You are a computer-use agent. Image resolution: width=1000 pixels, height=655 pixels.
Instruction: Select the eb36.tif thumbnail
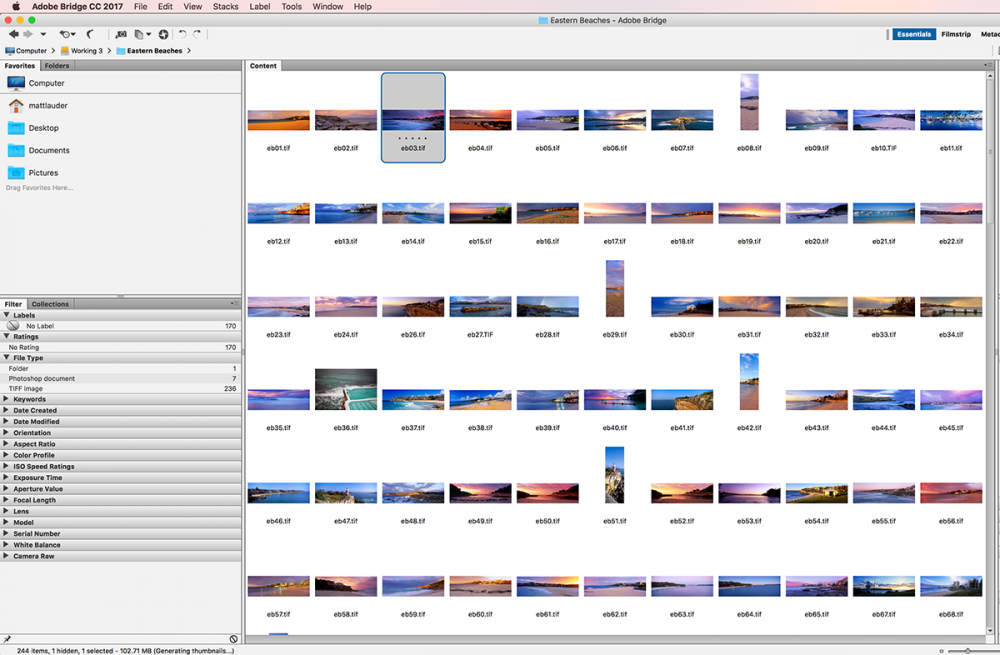(345, 389)
